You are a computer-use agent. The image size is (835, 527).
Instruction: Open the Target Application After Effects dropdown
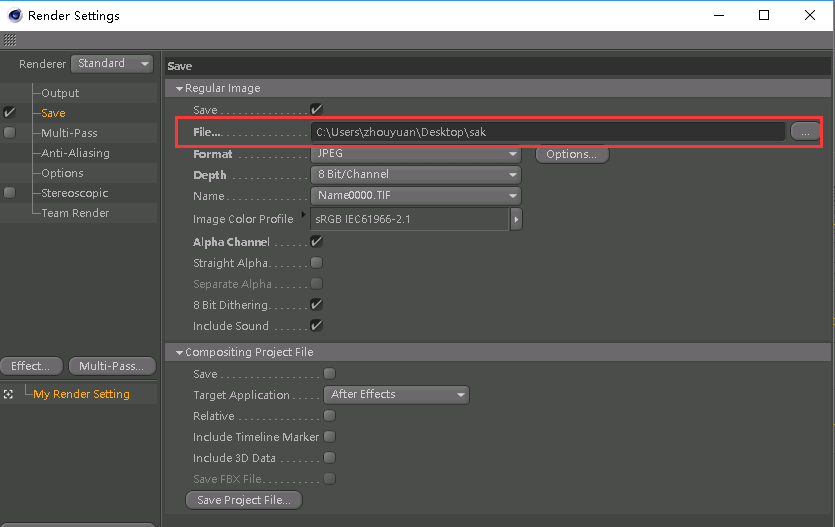pos(397,395)
